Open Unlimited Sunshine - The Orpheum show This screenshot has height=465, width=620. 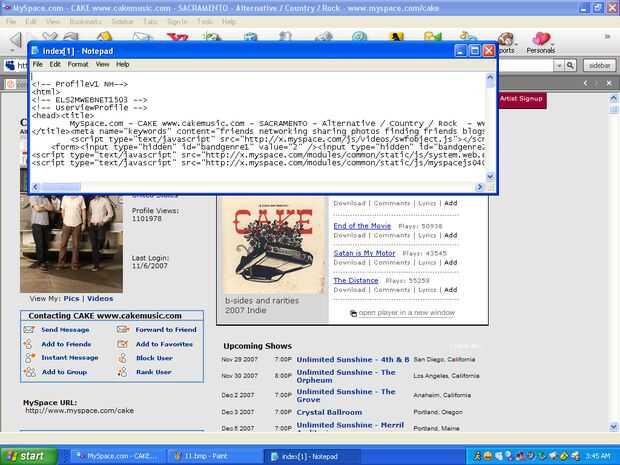pyautogui.click(x=346, y=376)
